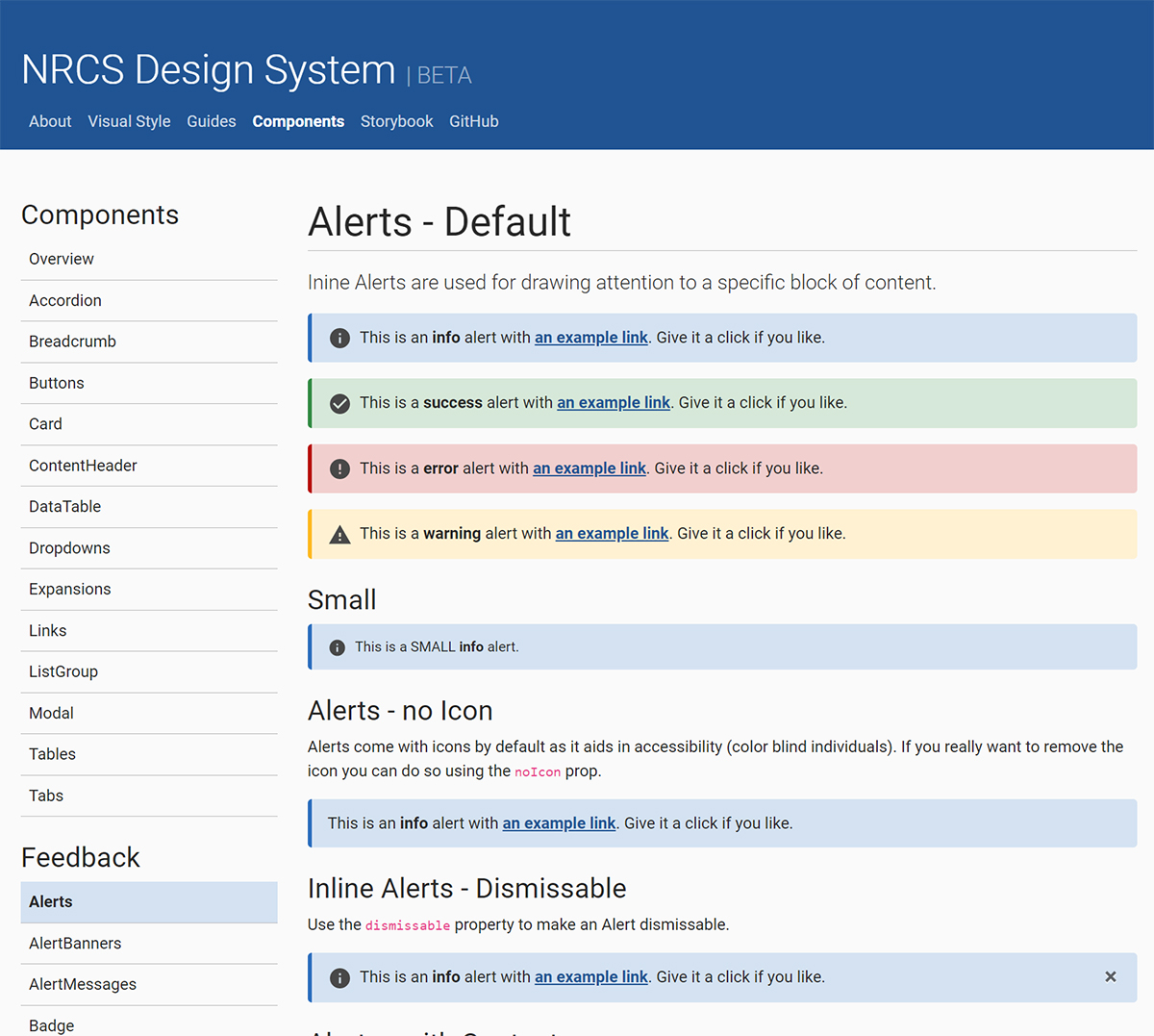The height and width of the screenshot is (1036, 1154).
Task: Follow the example link in the dismissable alert
Action: (591, 977)
